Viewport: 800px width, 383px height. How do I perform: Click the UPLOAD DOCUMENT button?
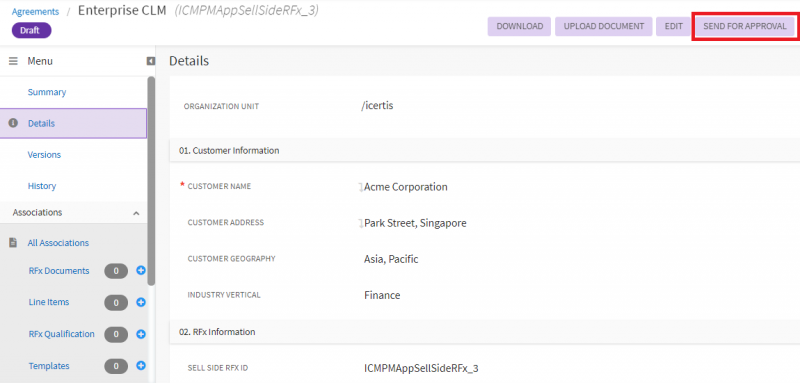604,27
